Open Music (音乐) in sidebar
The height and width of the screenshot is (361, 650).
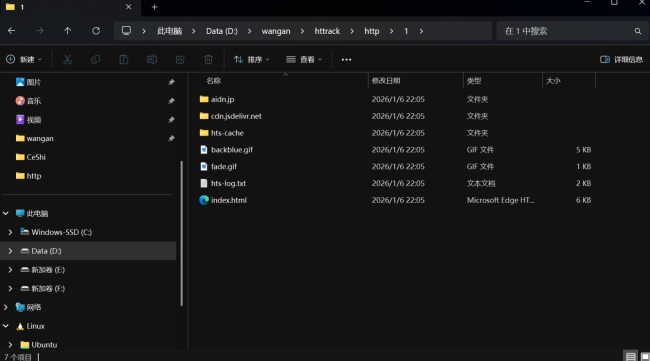click(x=34, y=101)
